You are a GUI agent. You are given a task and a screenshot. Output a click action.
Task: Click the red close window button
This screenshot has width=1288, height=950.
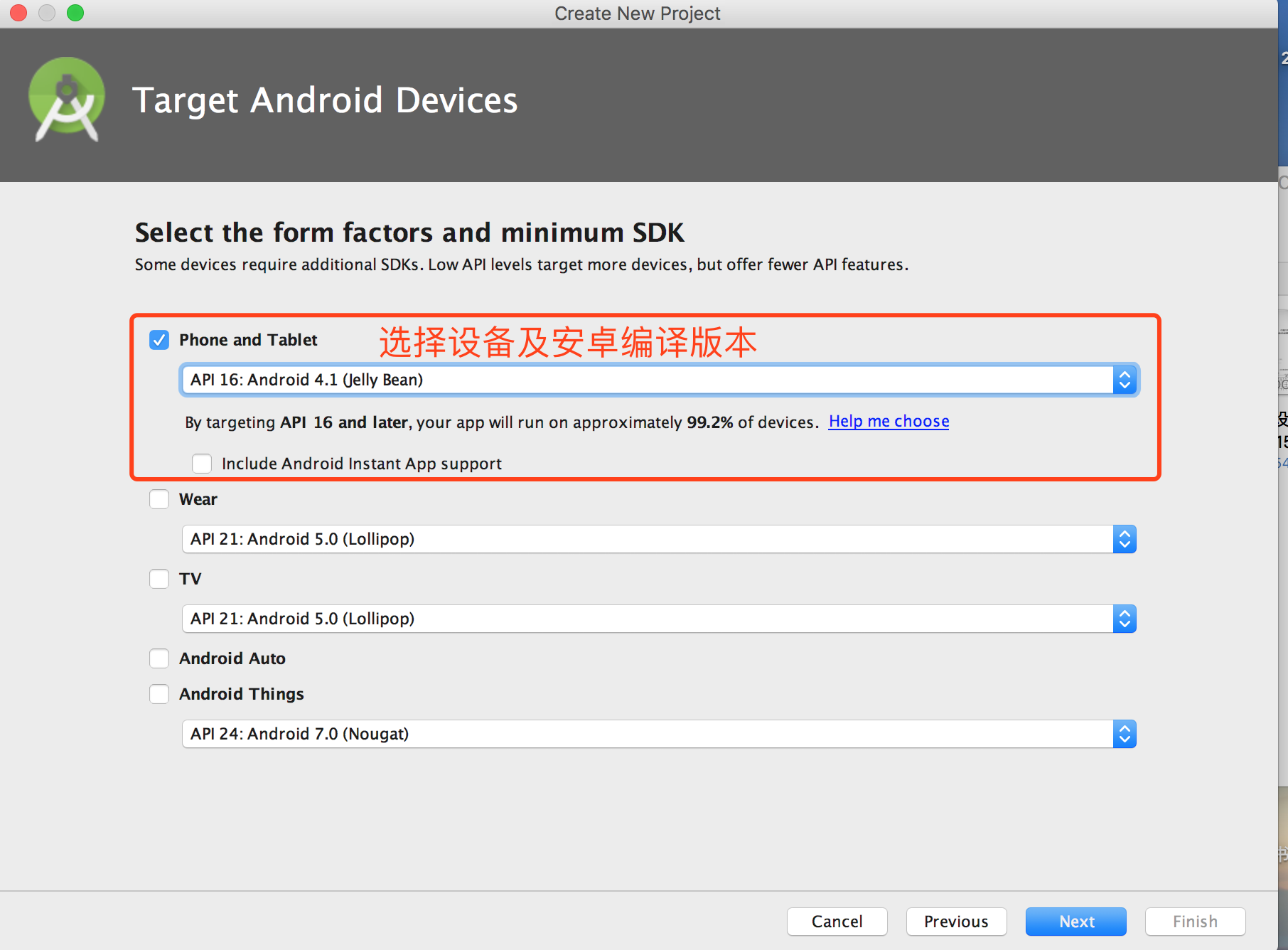pos(18,13)
